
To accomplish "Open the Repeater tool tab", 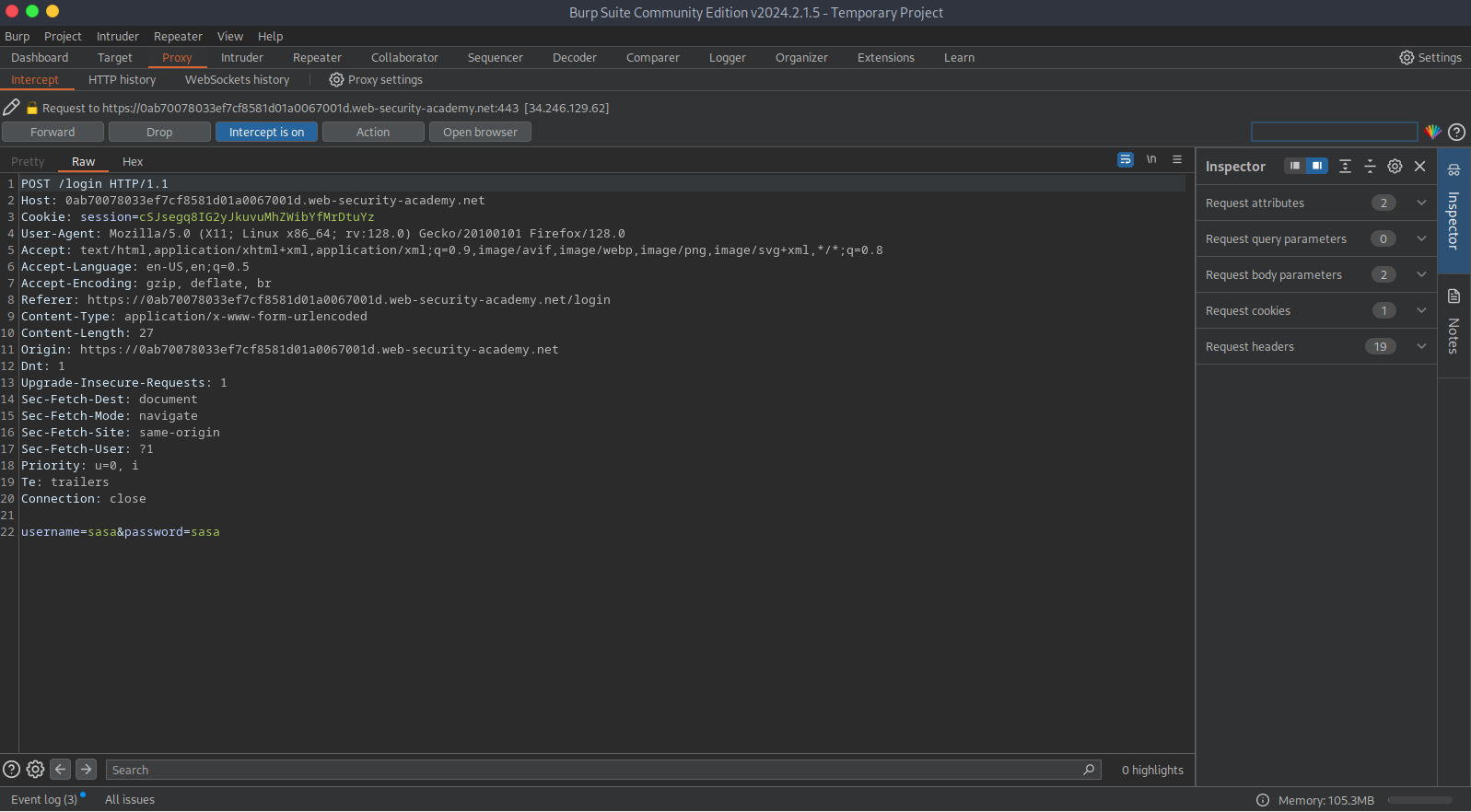I will point(317,58).
